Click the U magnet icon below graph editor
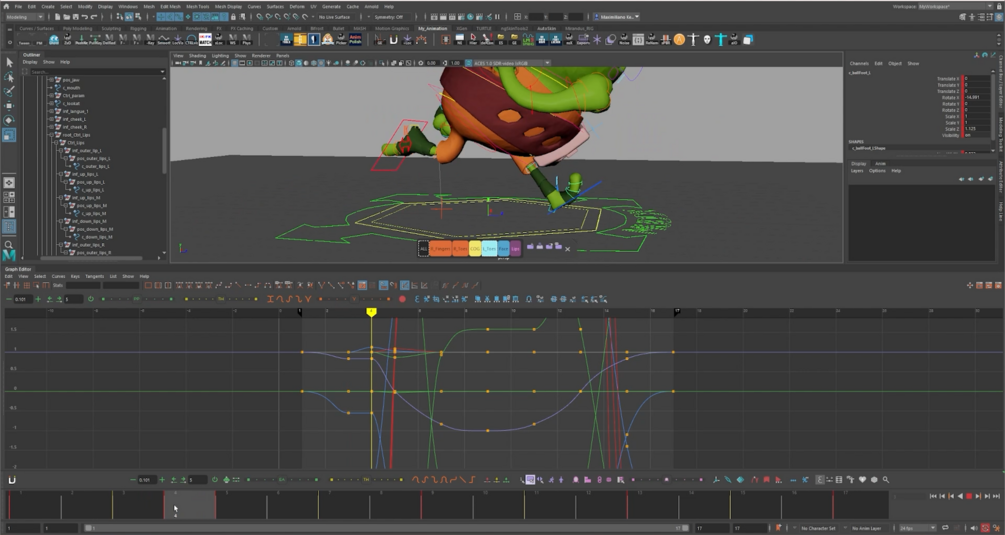This screenshot has height=535, width=1005. (12, 479)
